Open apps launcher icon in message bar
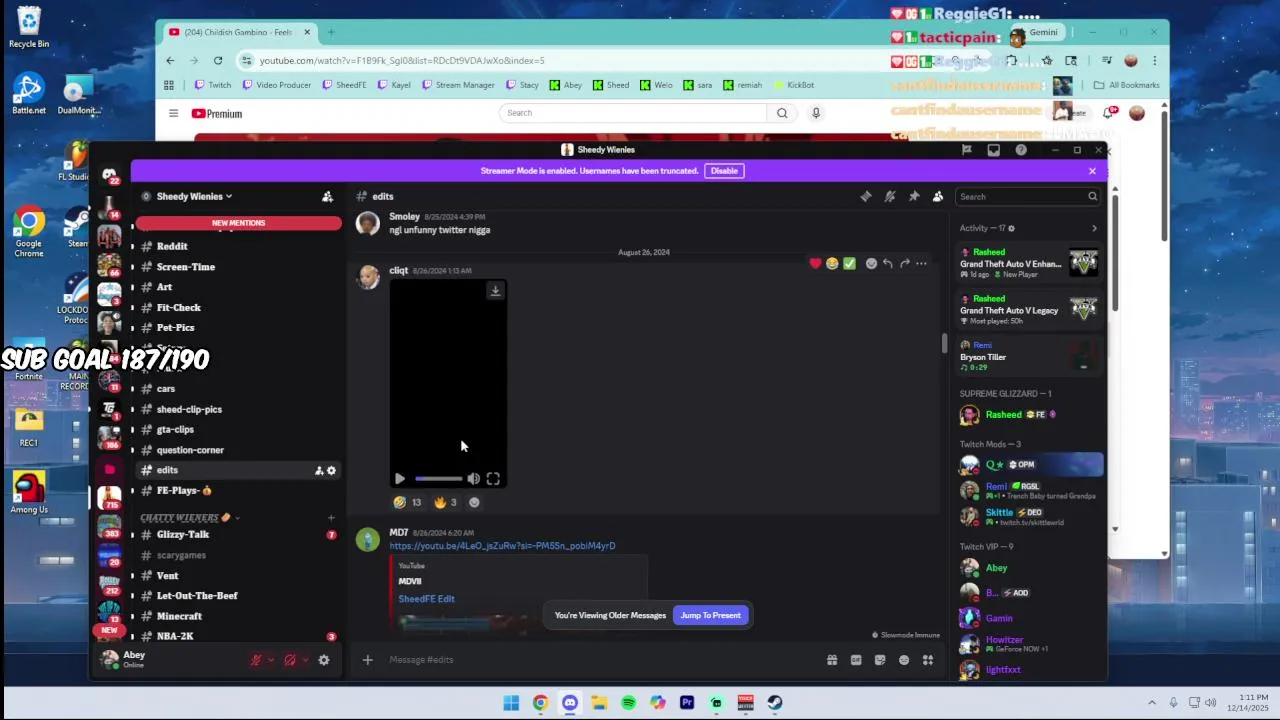Viewport: 1280px width, 720px height. [928, 660]
